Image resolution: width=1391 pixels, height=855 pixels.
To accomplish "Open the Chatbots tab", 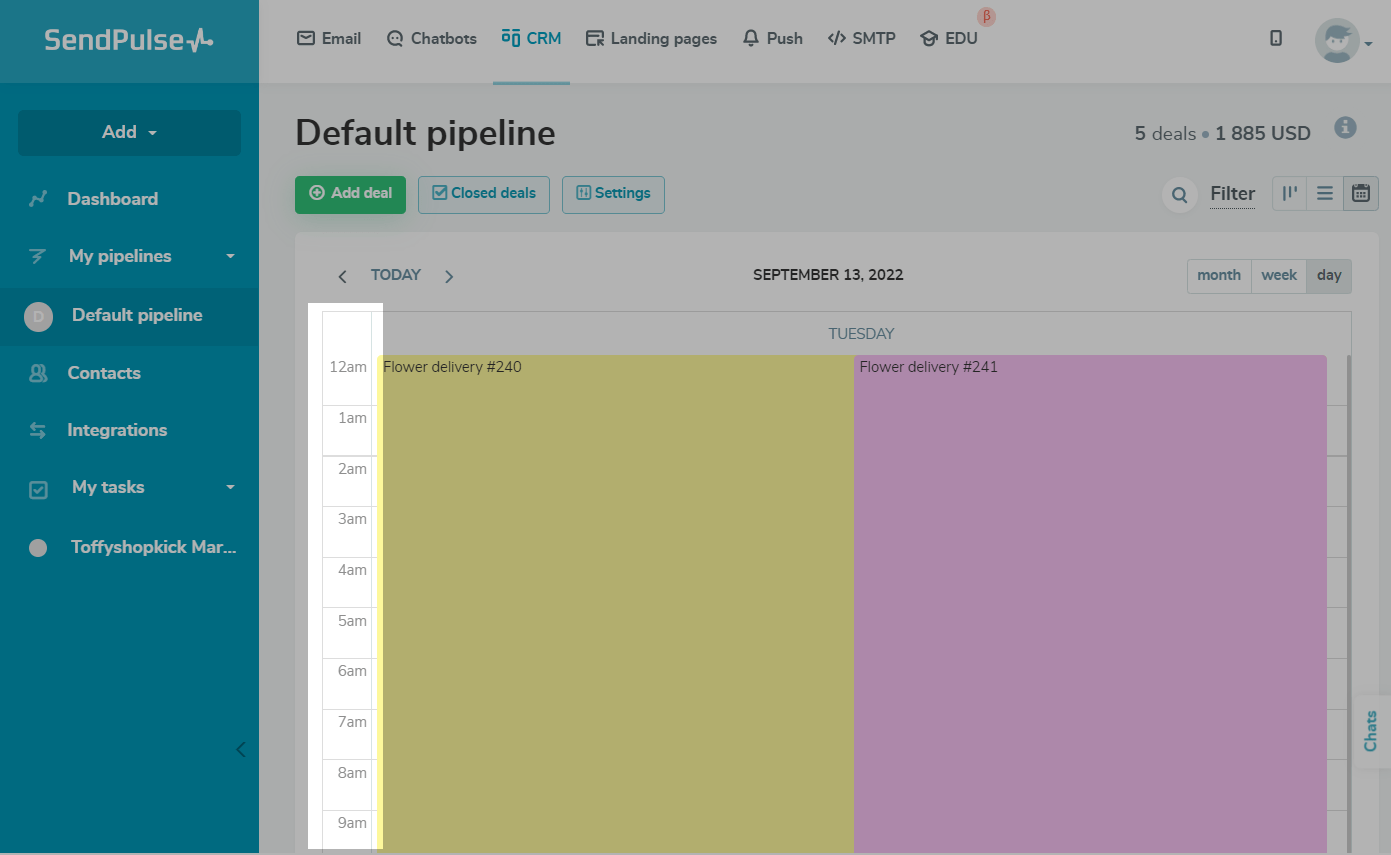I will (430, 39).
